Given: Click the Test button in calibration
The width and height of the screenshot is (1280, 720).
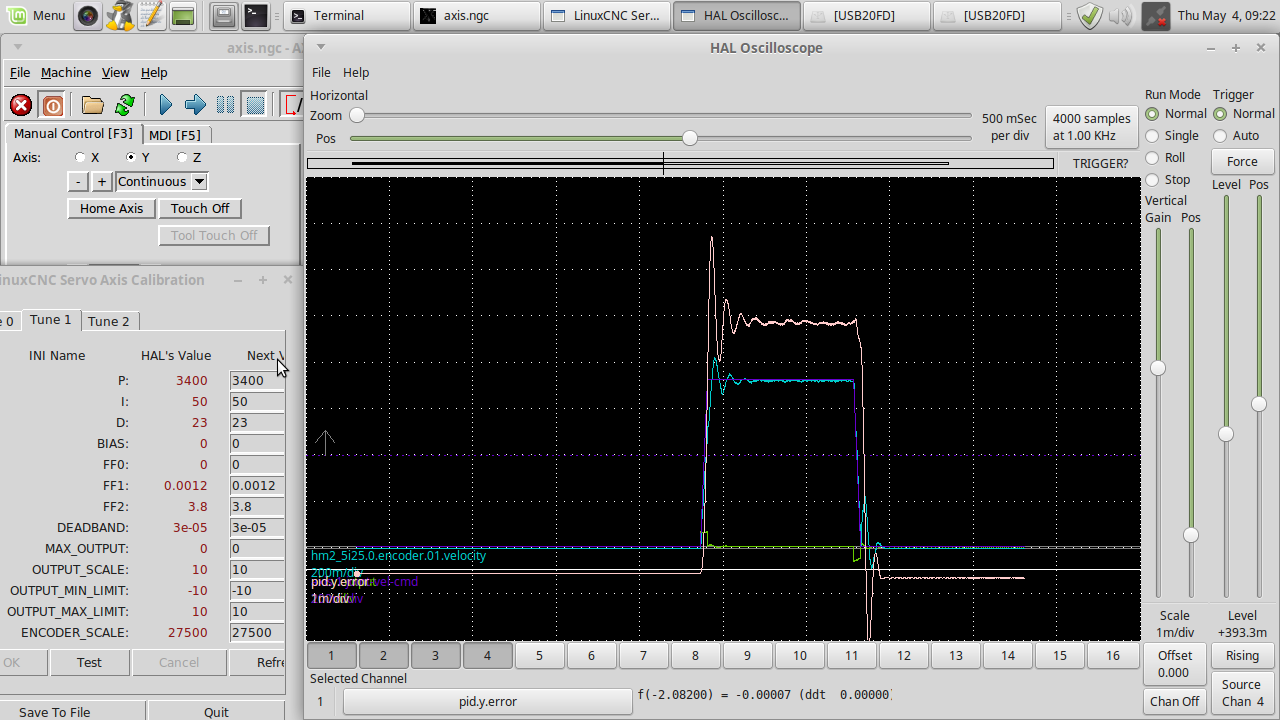Looking at the screenshot, I should [89, 662].
